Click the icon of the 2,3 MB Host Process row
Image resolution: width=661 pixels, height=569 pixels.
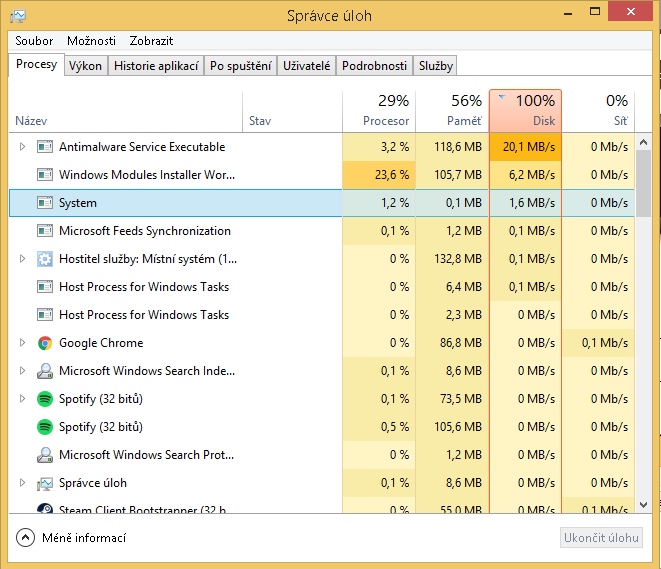(45, 315)
